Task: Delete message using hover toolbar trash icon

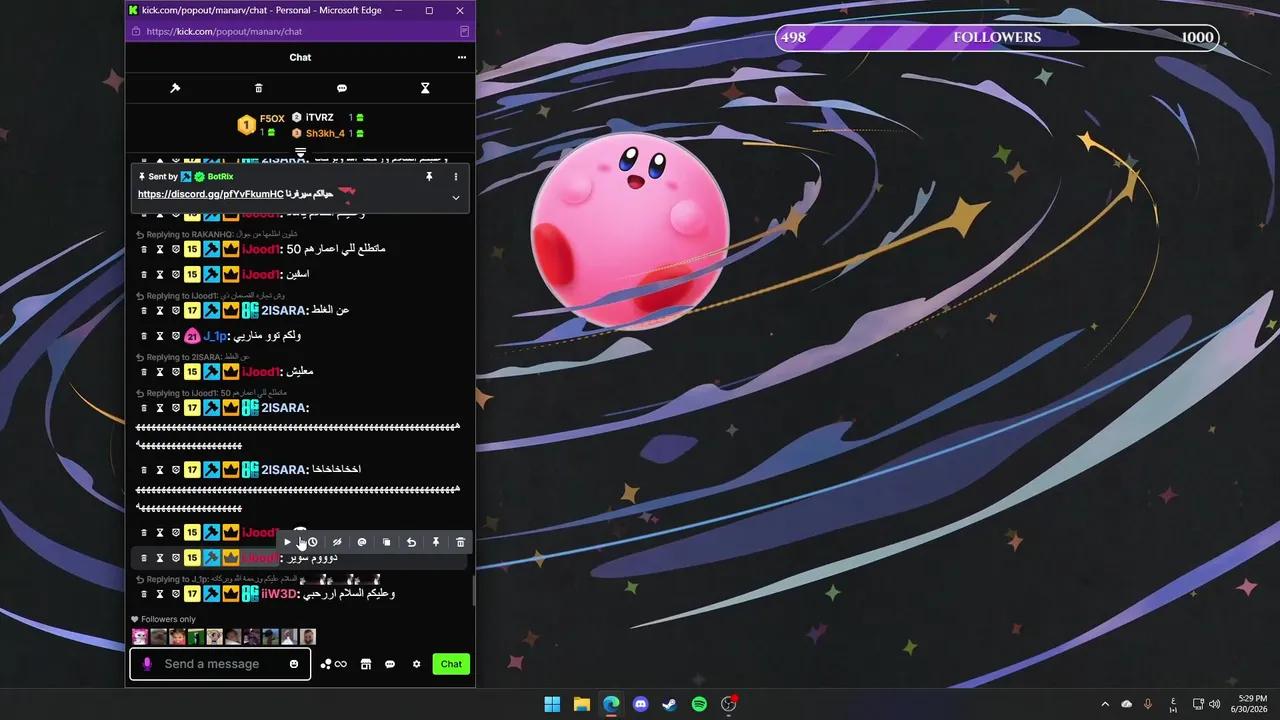Action: [x=460, y=542]
